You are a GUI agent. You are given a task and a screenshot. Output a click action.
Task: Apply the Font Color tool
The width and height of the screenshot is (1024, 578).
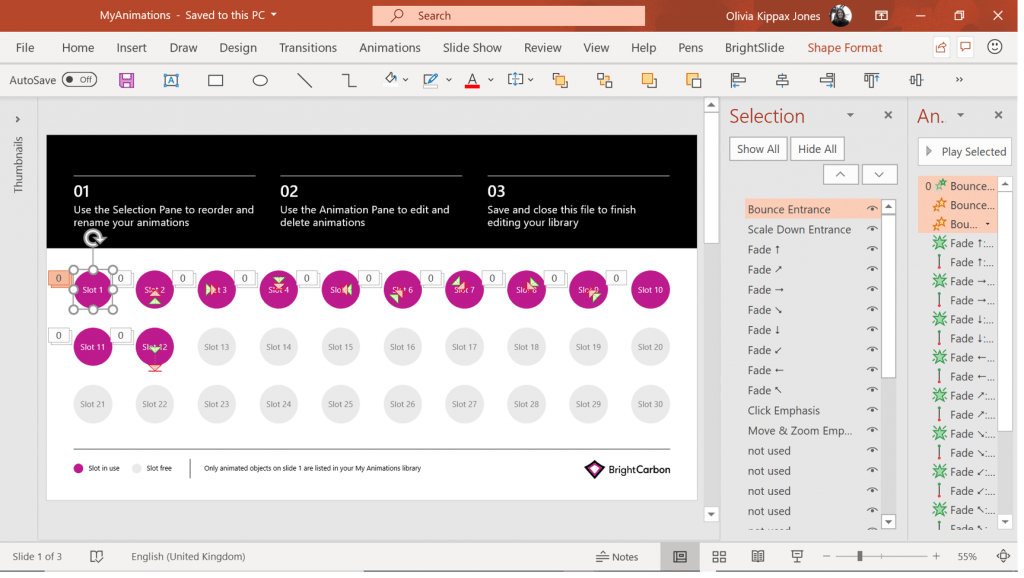472,80
